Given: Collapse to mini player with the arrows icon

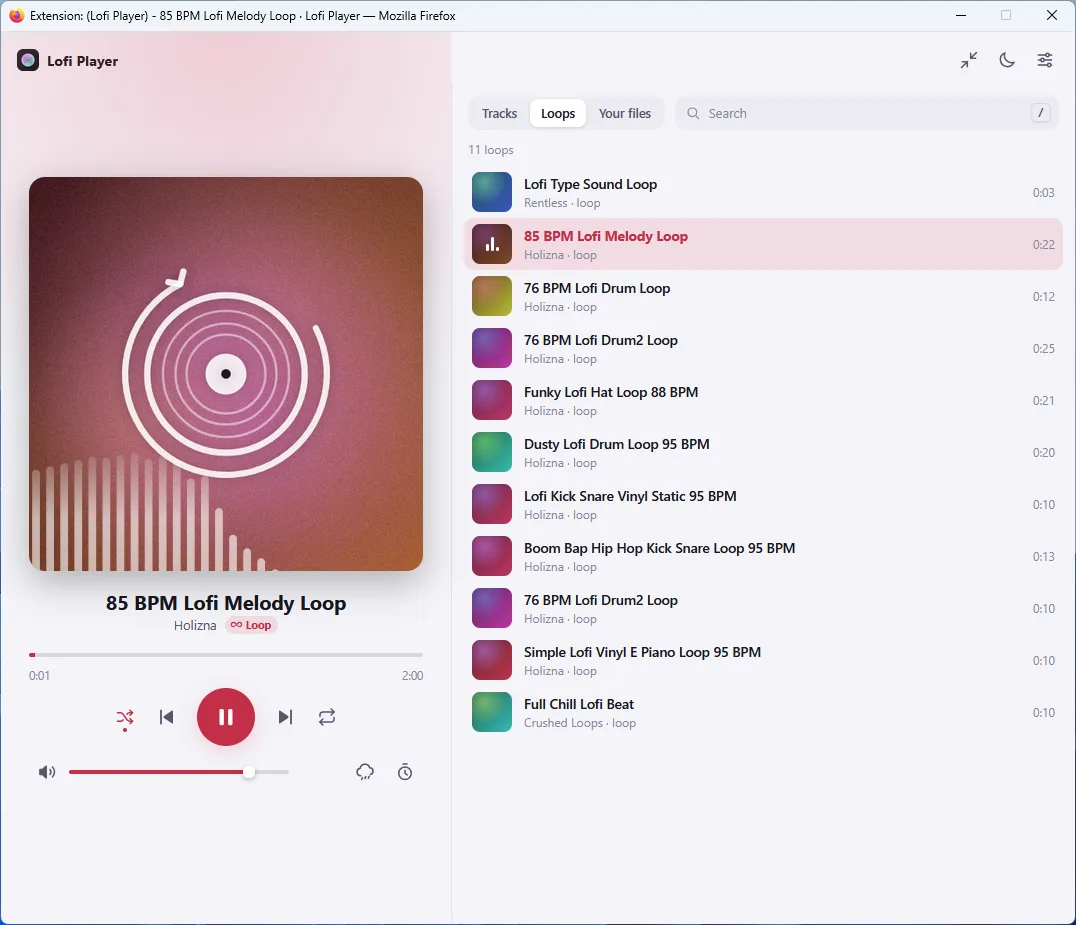Looking at the screenshot, I should 969,60.
